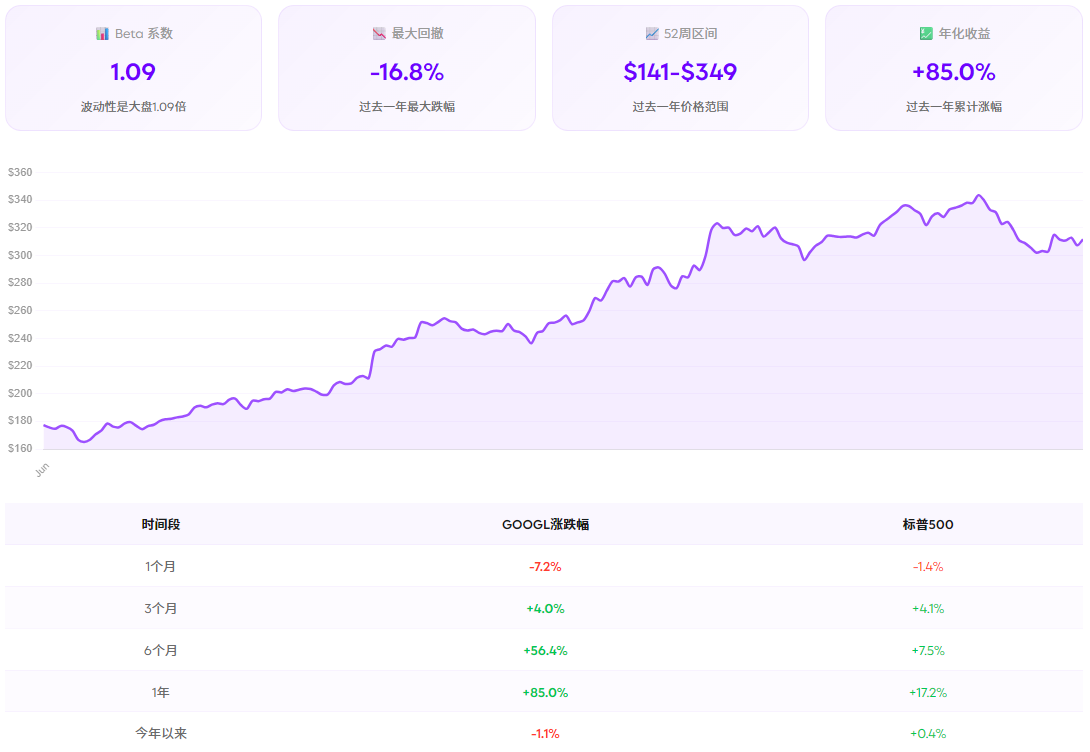Click the bar chart icon on Beta 系数 card
The height and width of the screenshot is (752, 1090).
click(x=104, y=33)
